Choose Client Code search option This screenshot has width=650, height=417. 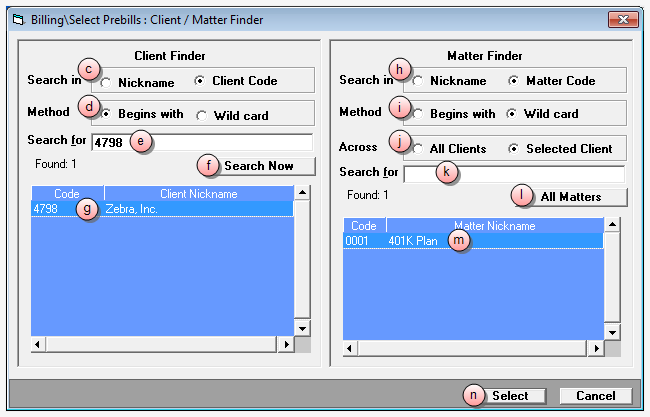tap(200, 81)
